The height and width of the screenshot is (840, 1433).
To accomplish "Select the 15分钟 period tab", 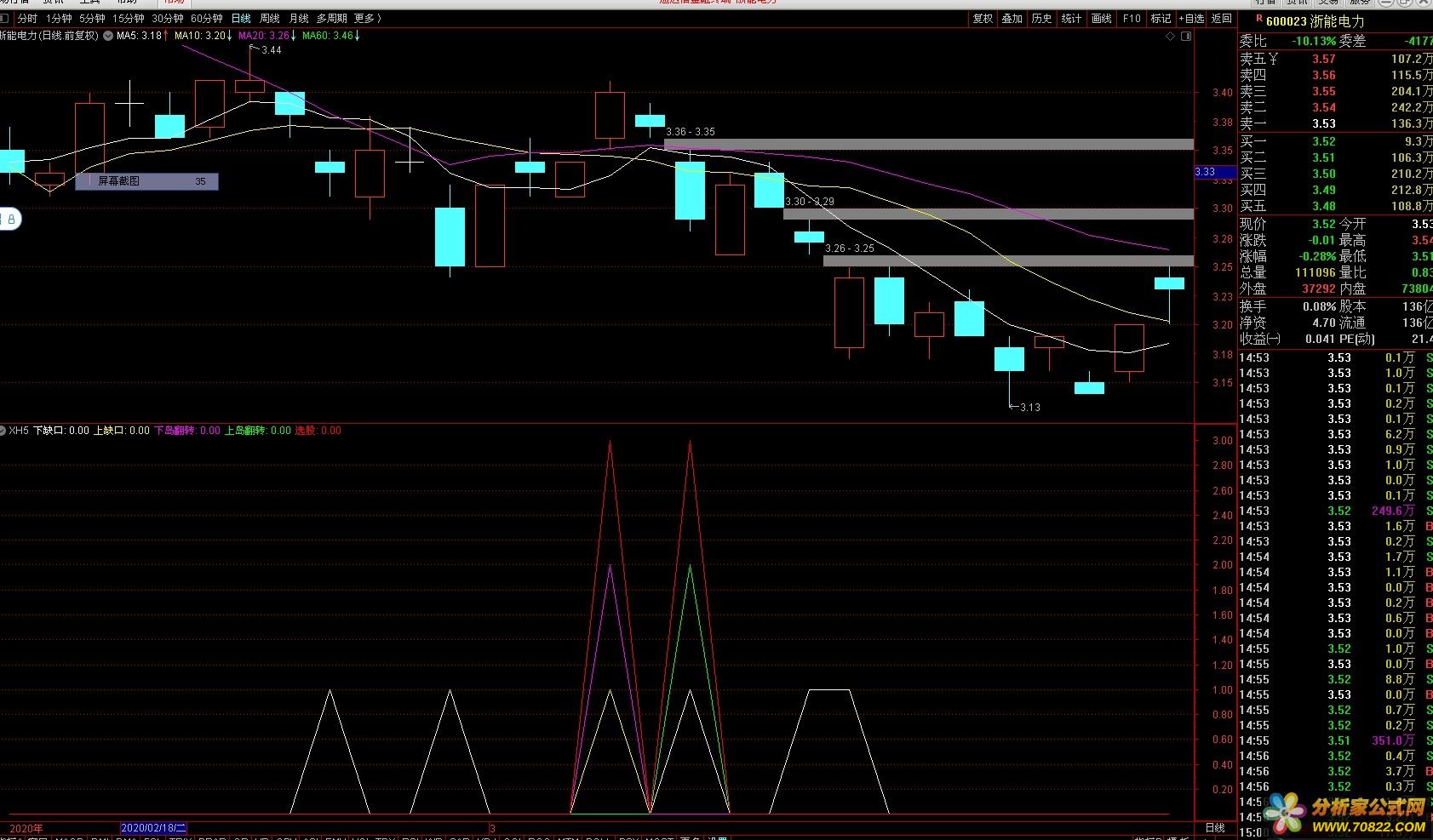I will [x=129, y=19].
